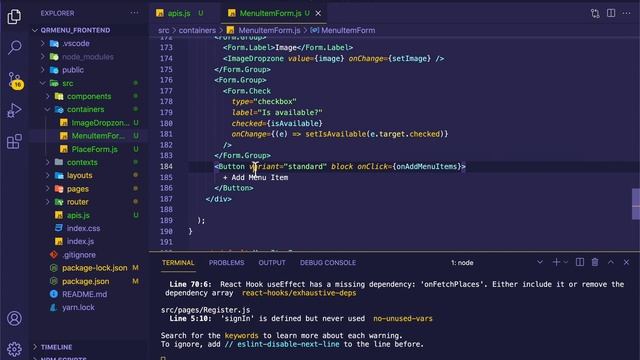Screen dimensions: 640x360
Task: Collapse the QRMENU_FRONTEND root folder
Action: [x=75, y=30]
